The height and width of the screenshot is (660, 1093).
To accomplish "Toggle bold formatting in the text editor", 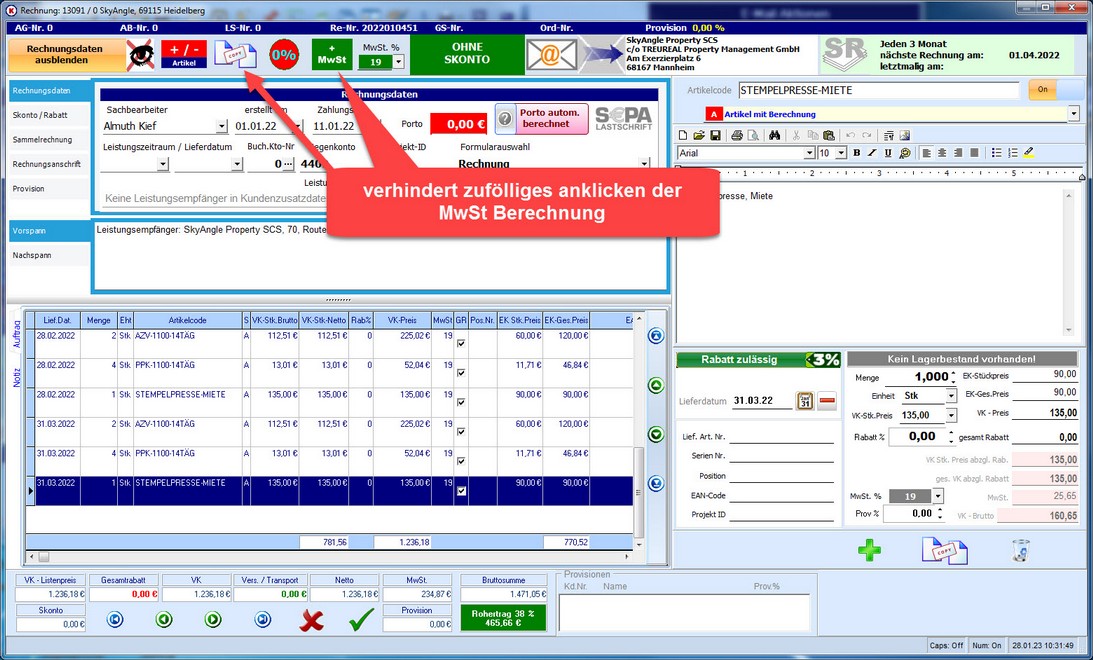I will pyautogui.click(x=856, y=153).
